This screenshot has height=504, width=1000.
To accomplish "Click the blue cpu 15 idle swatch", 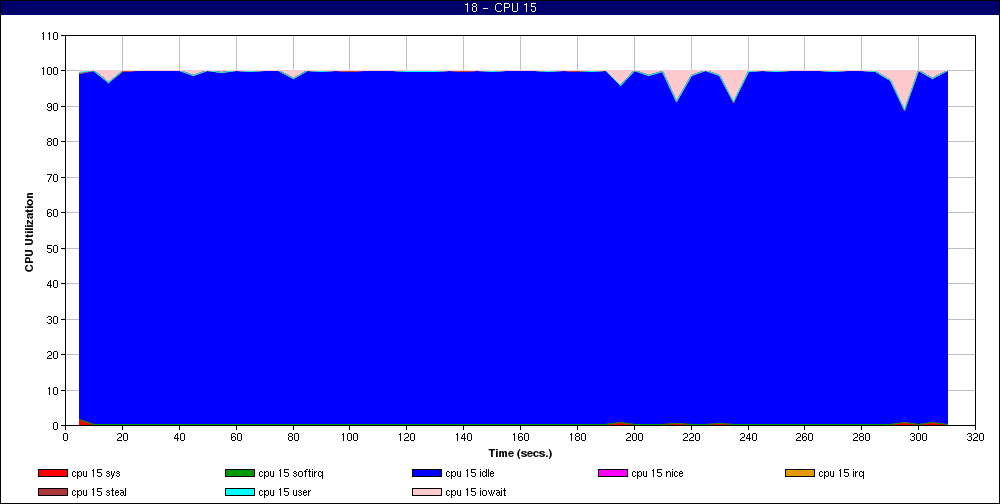I will 427,473.
